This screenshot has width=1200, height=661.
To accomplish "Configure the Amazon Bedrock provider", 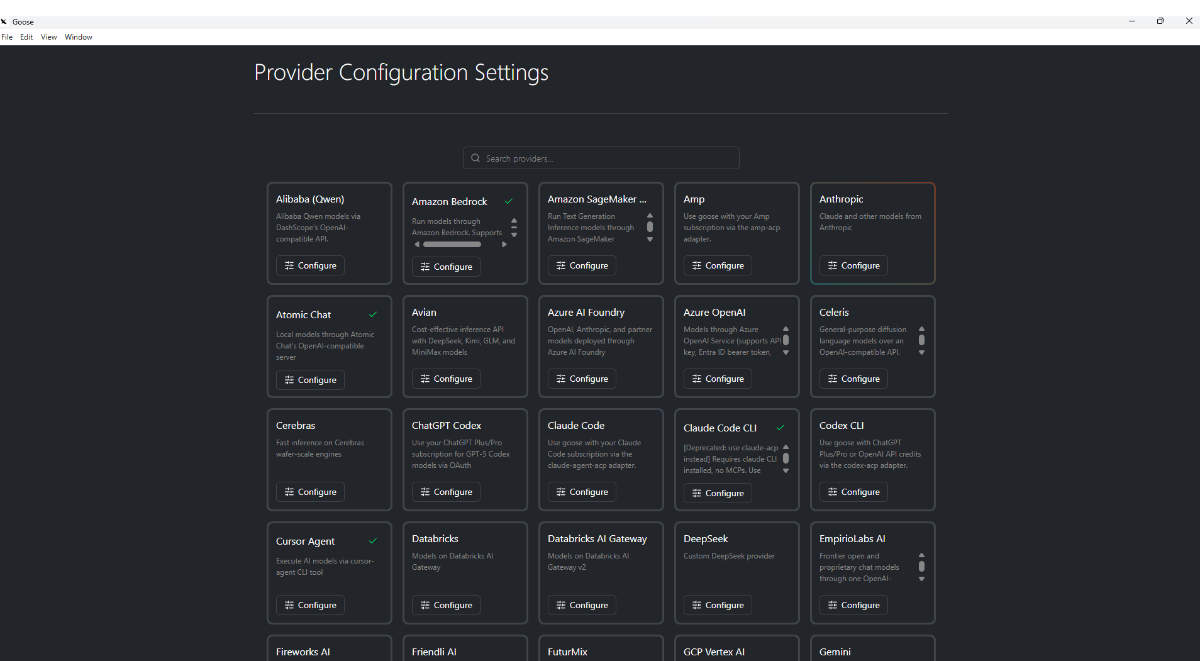I will pos(446,267).
